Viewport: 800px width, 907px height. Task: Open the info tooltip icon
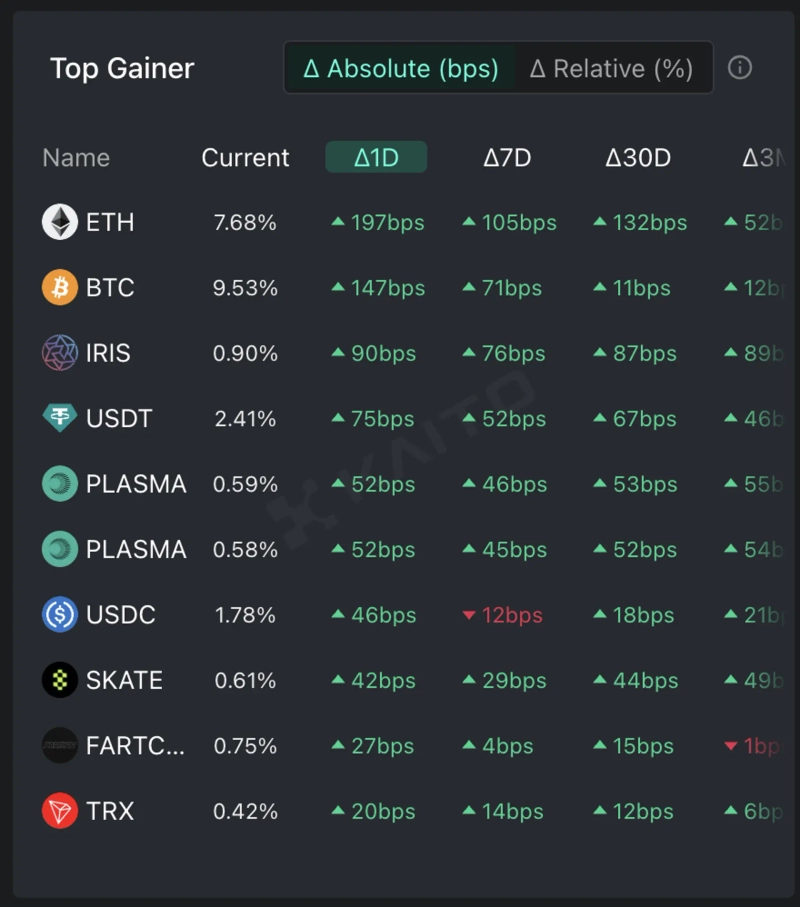click(x=740, y=68)
